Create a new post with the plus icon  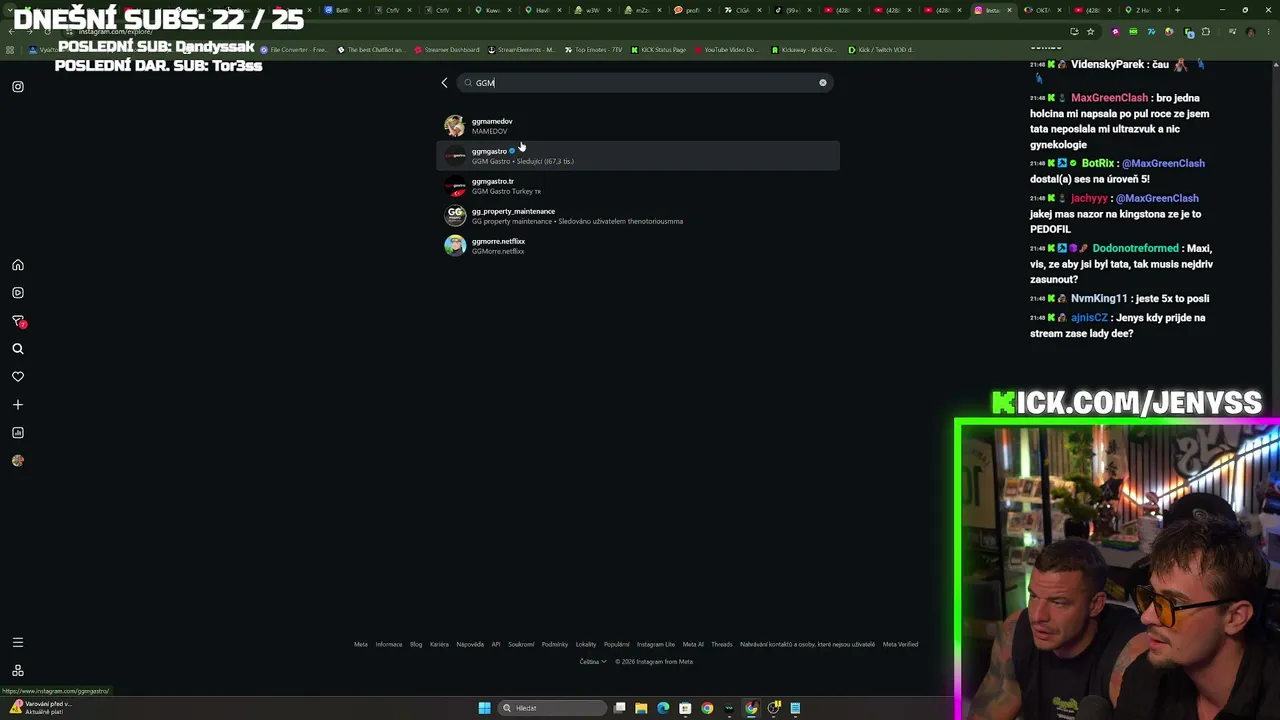click(x=18, y=405)
